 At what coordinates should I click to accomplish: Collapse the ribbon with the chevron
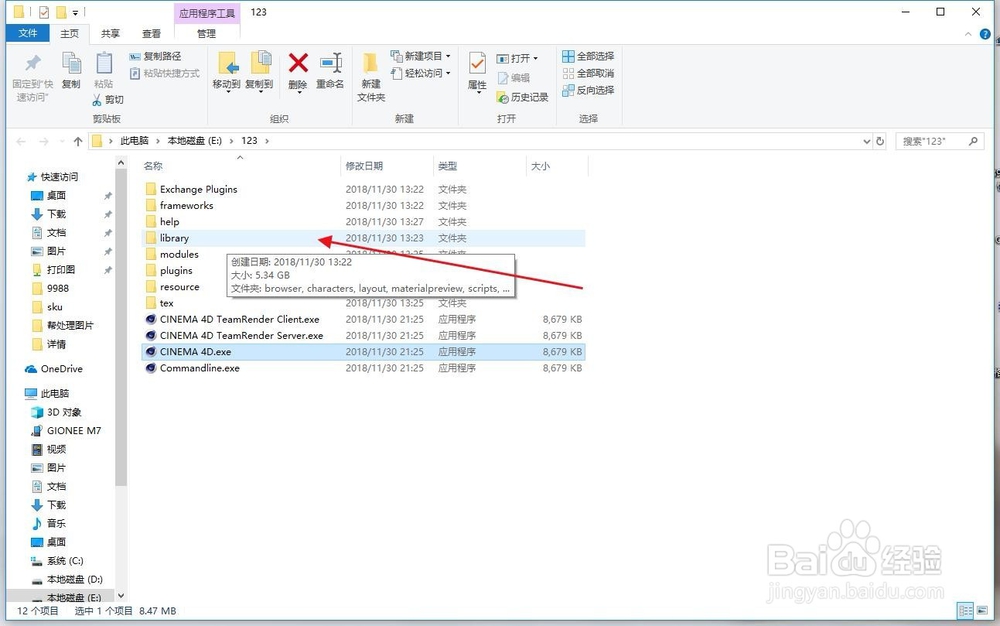(968, 34)
